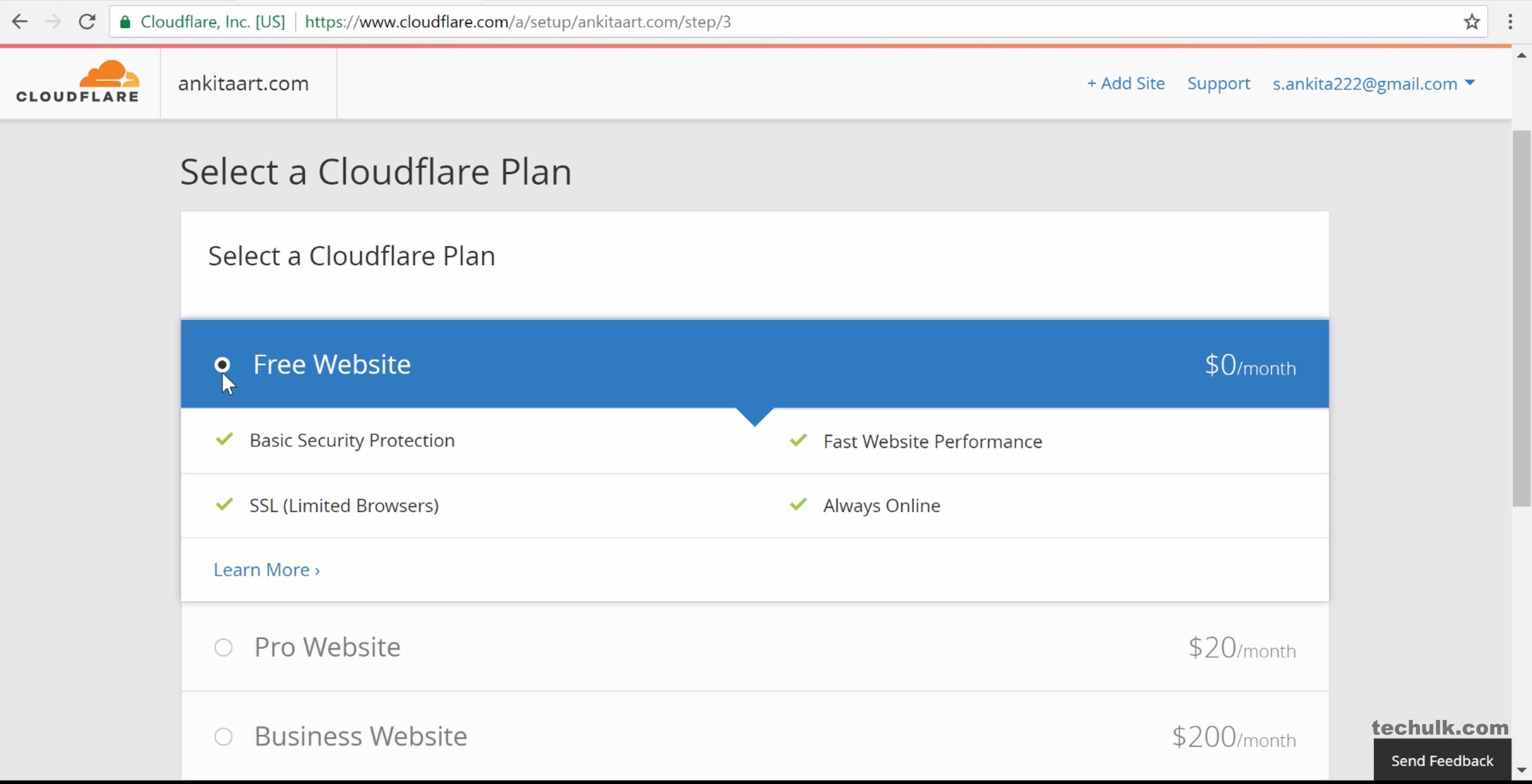
Task: Click scrollbar down arrow
Action: click(1521, 770)
